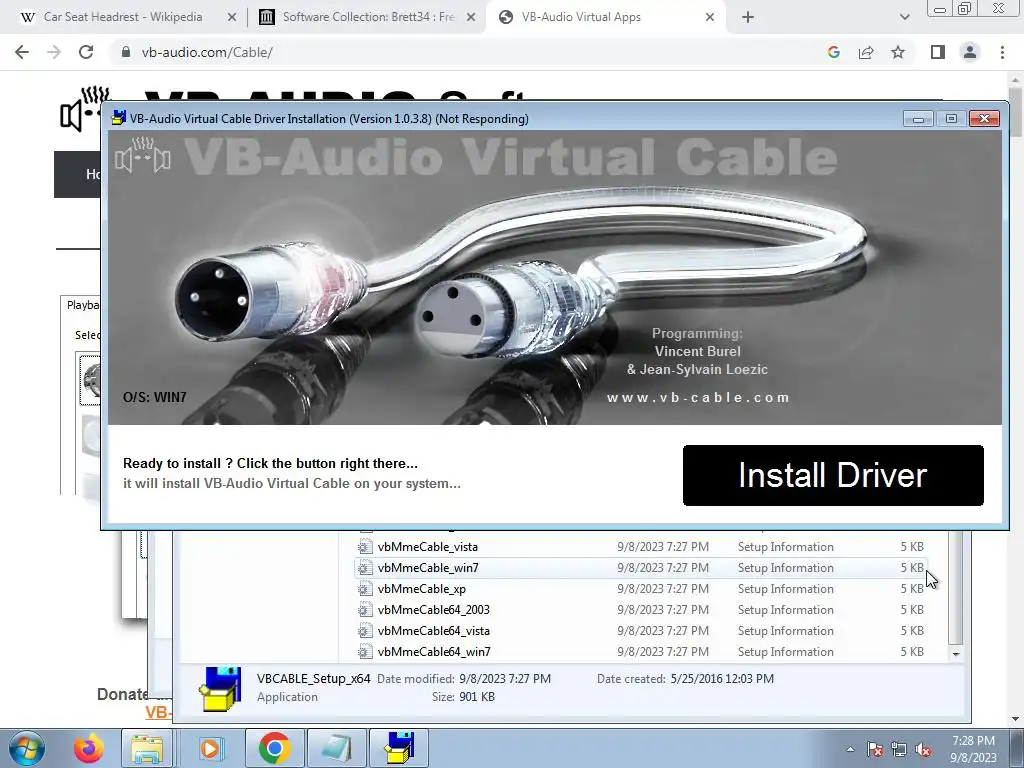Go forward in browser history
The image size is (1024, 768).
[x=54, y=52]
